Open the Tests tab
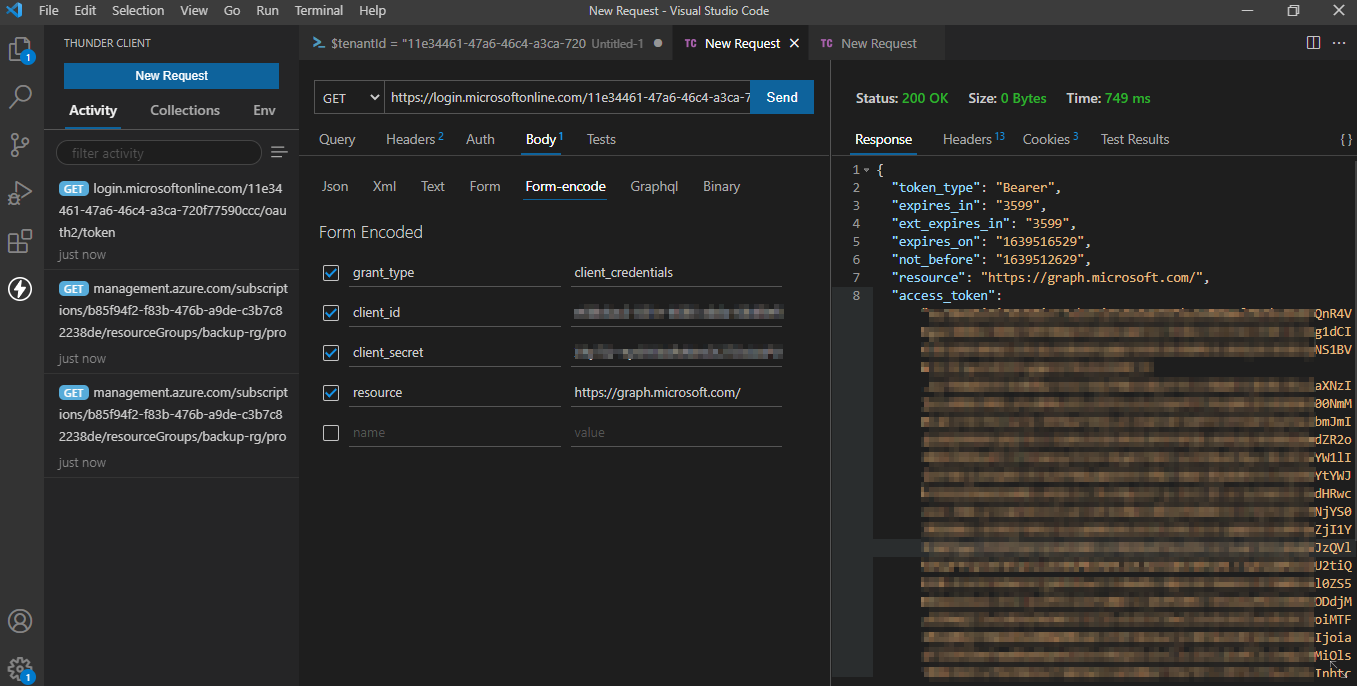Image resolution: width=1357 pixels, height=686 pixels. pyautogui.click(x=601, y=139)
